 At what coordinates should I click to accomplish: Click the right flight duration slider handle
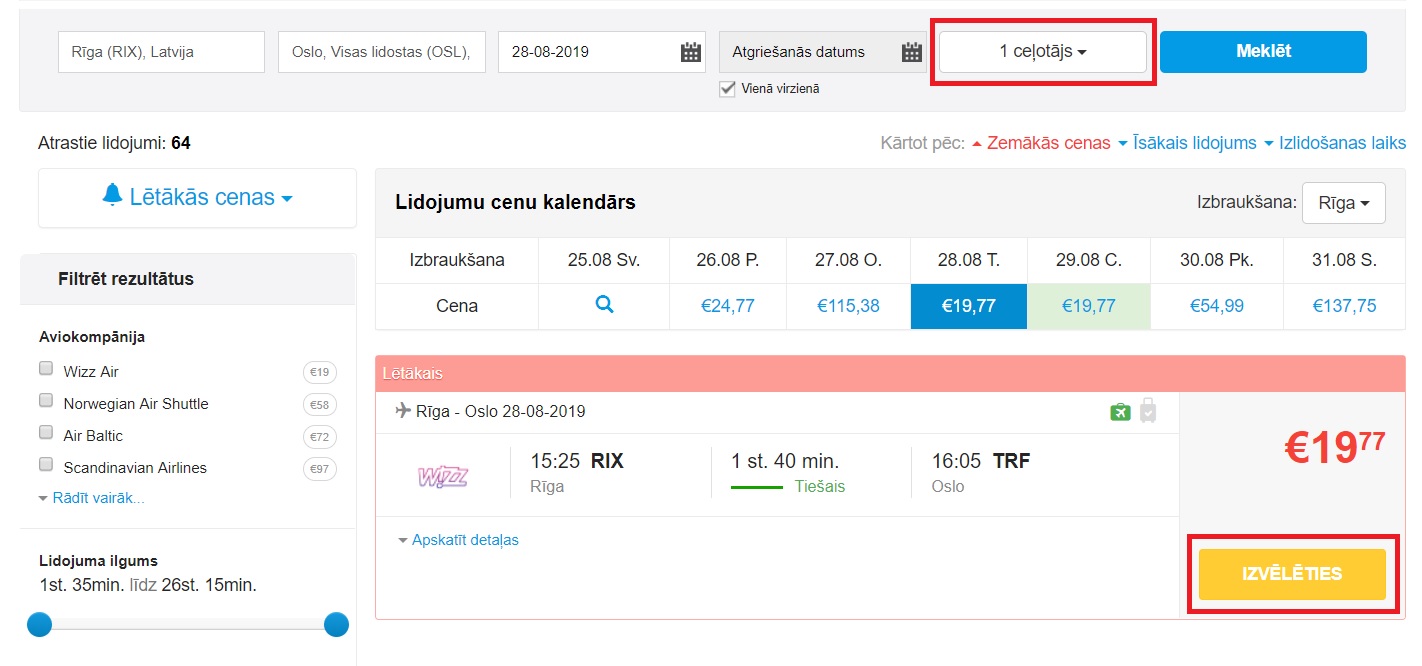(x=336, y=625)
